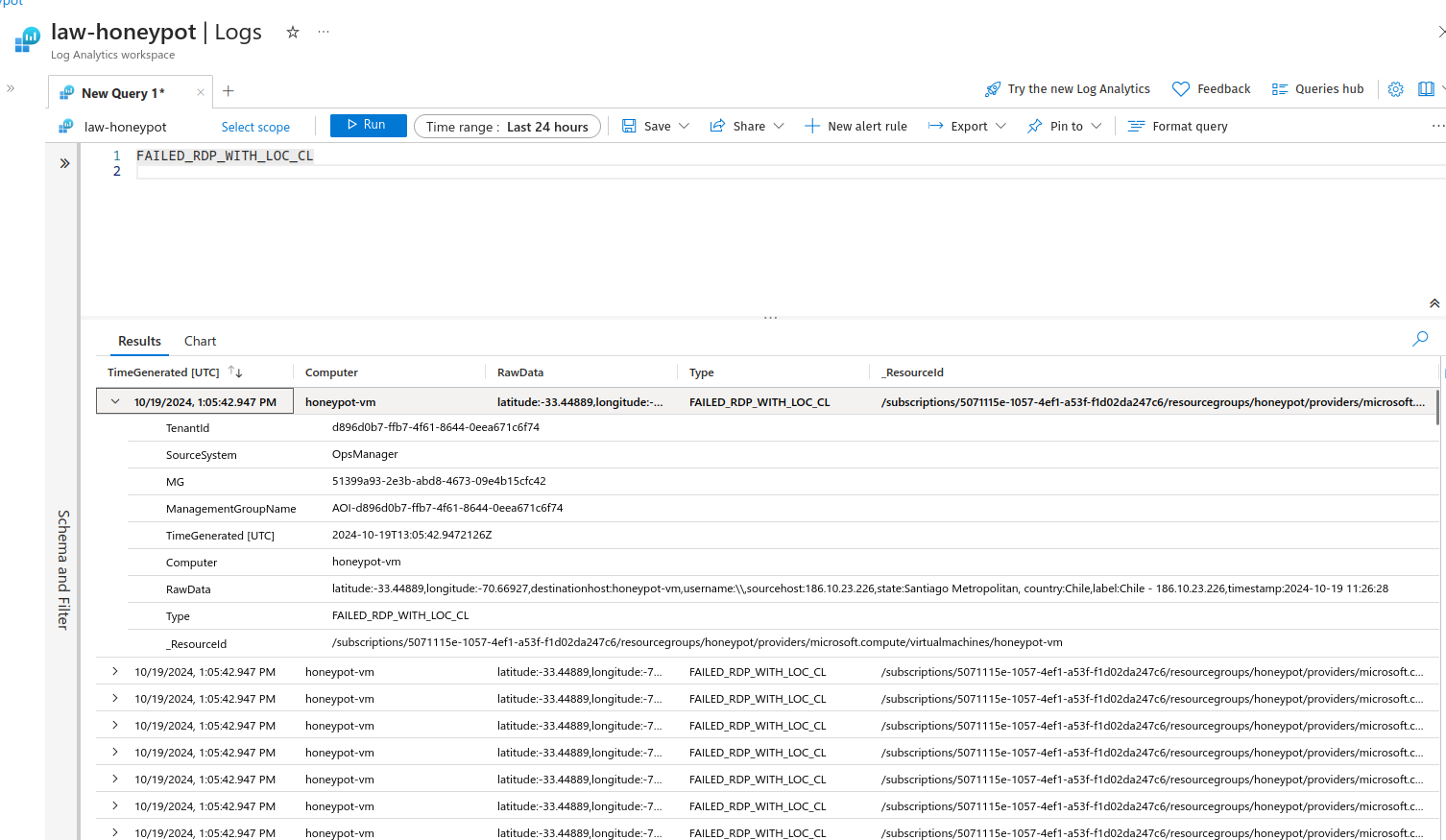Click Format query
The image size is (1446, 840).
click(x=1177, y=126)
